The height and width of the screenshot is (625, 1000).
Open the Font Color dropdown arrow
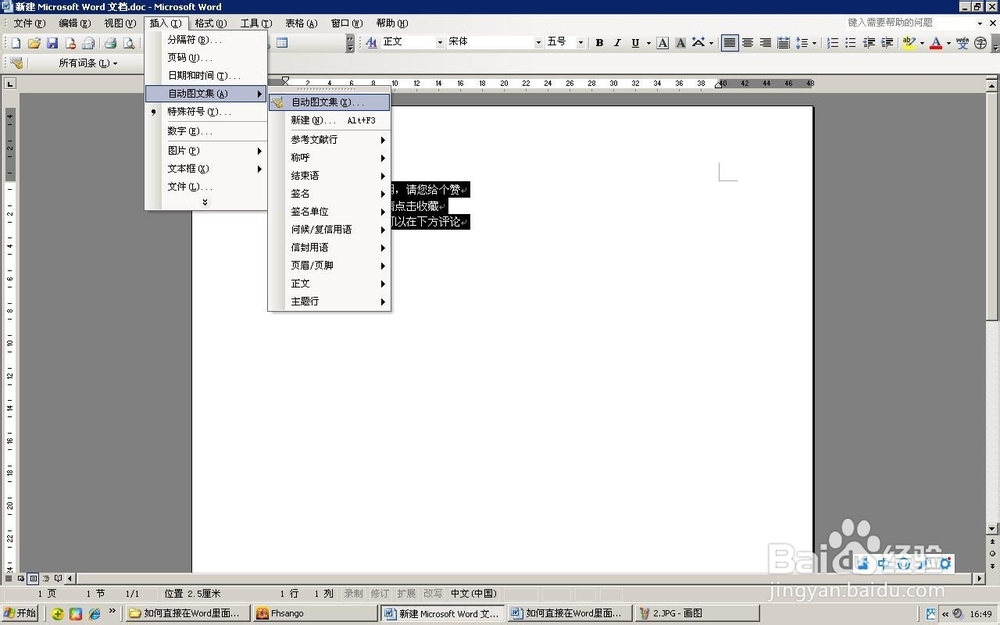(948, 43)
